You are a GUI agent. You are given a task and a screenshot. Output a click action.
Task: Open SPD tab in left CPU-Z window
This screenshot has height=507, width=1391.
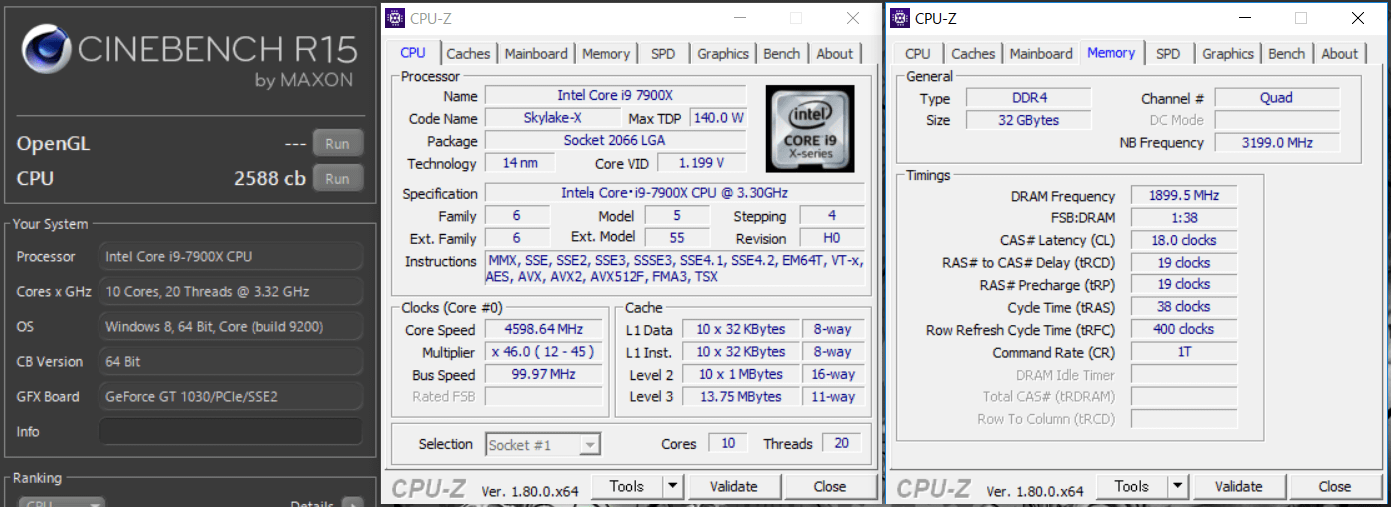click(x=663, y=54)
